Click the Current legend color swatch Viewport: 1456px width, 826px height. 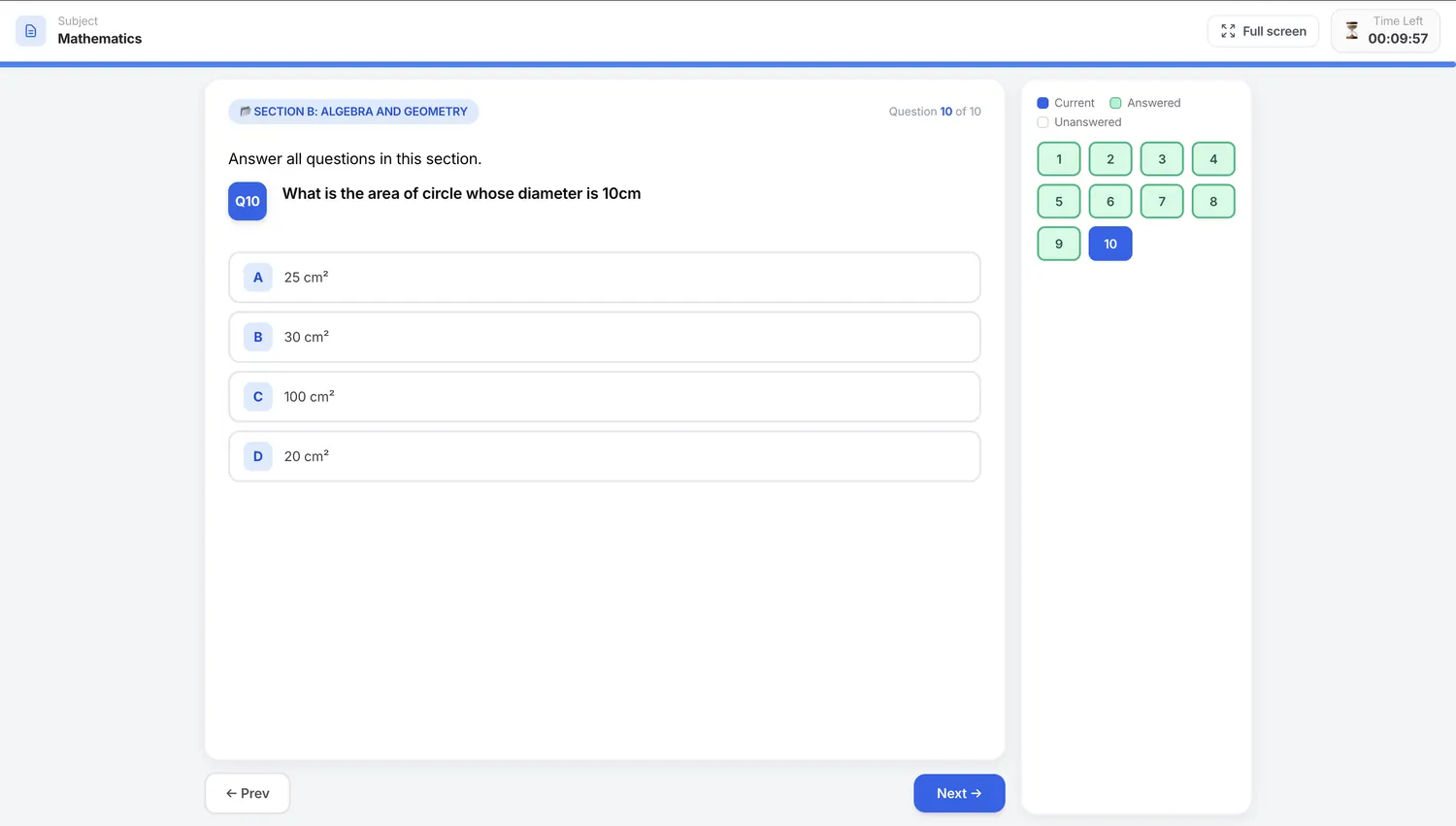[1042, 103]
